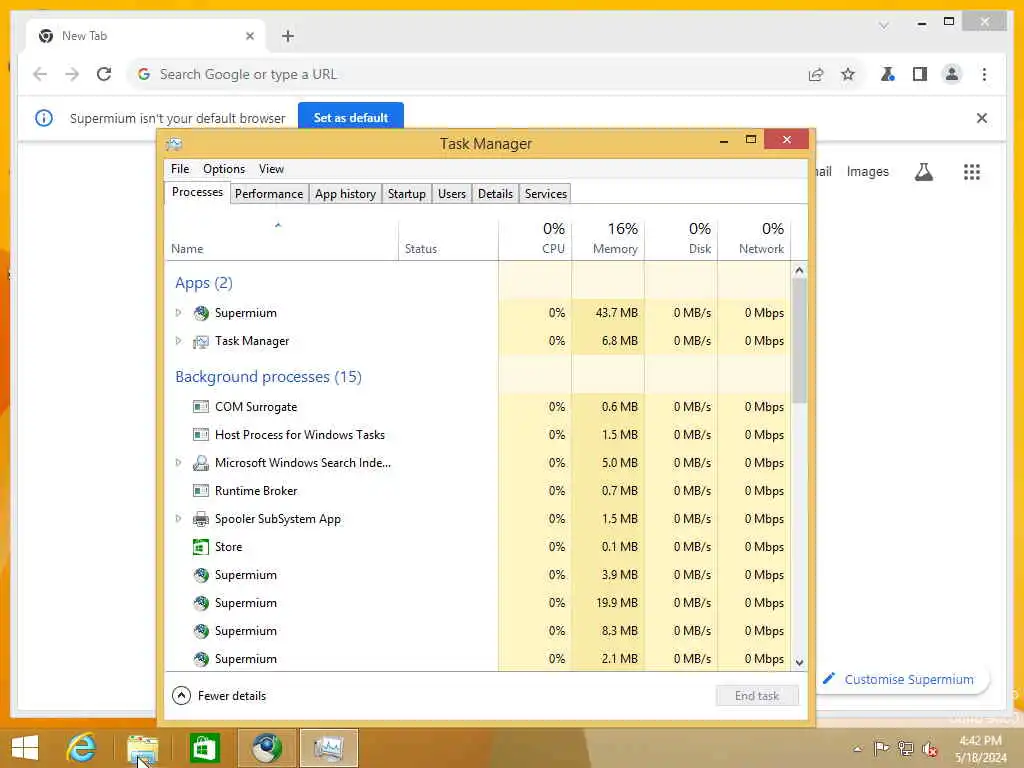
Task: Open the Images link
Action: click(867, 172)
